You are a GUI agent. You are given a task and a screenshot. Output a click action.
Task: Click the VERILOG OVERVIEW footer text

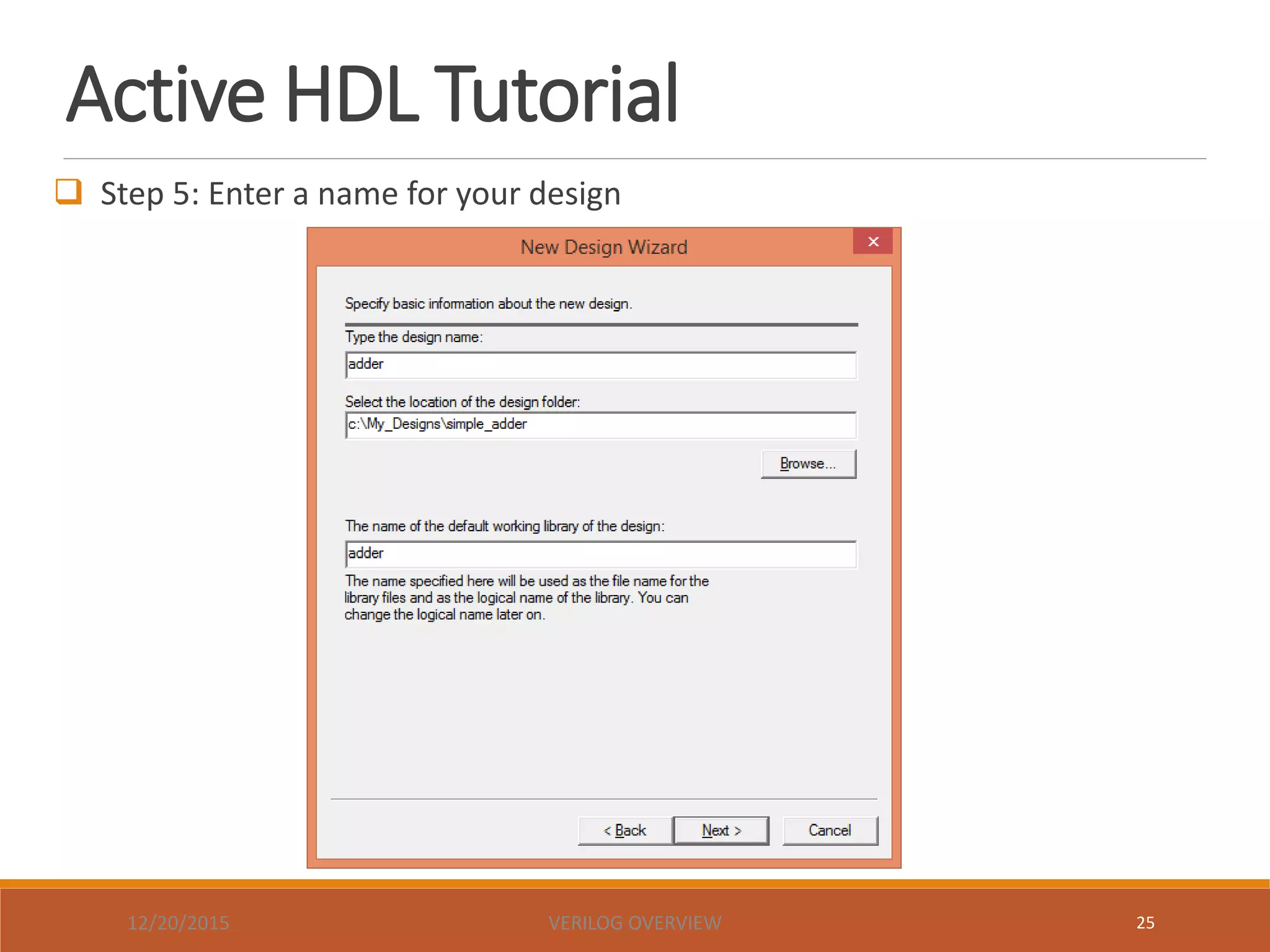(635, 923)
